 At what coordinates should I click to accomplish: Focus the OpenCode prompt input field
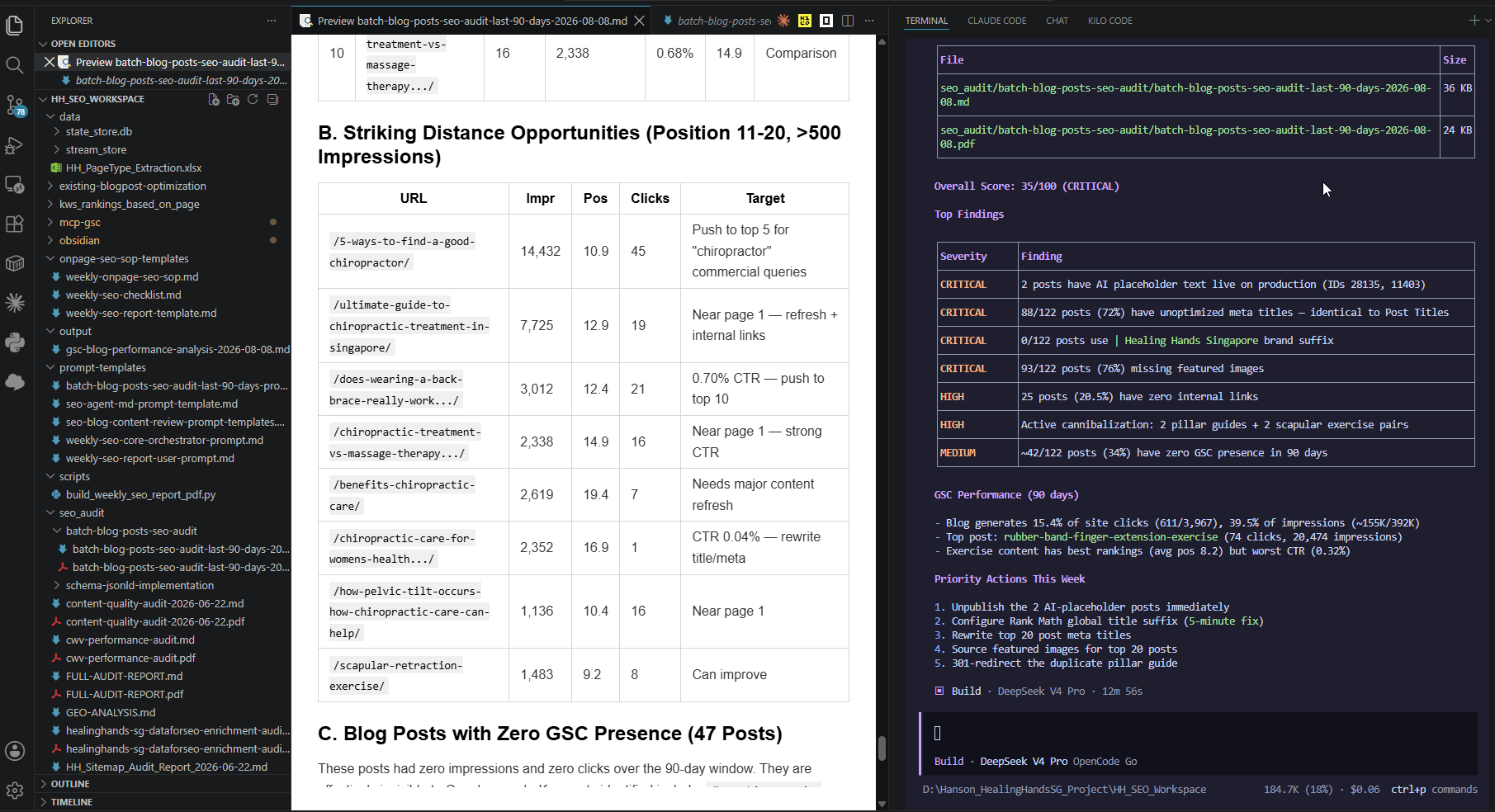click(1197, 733)
